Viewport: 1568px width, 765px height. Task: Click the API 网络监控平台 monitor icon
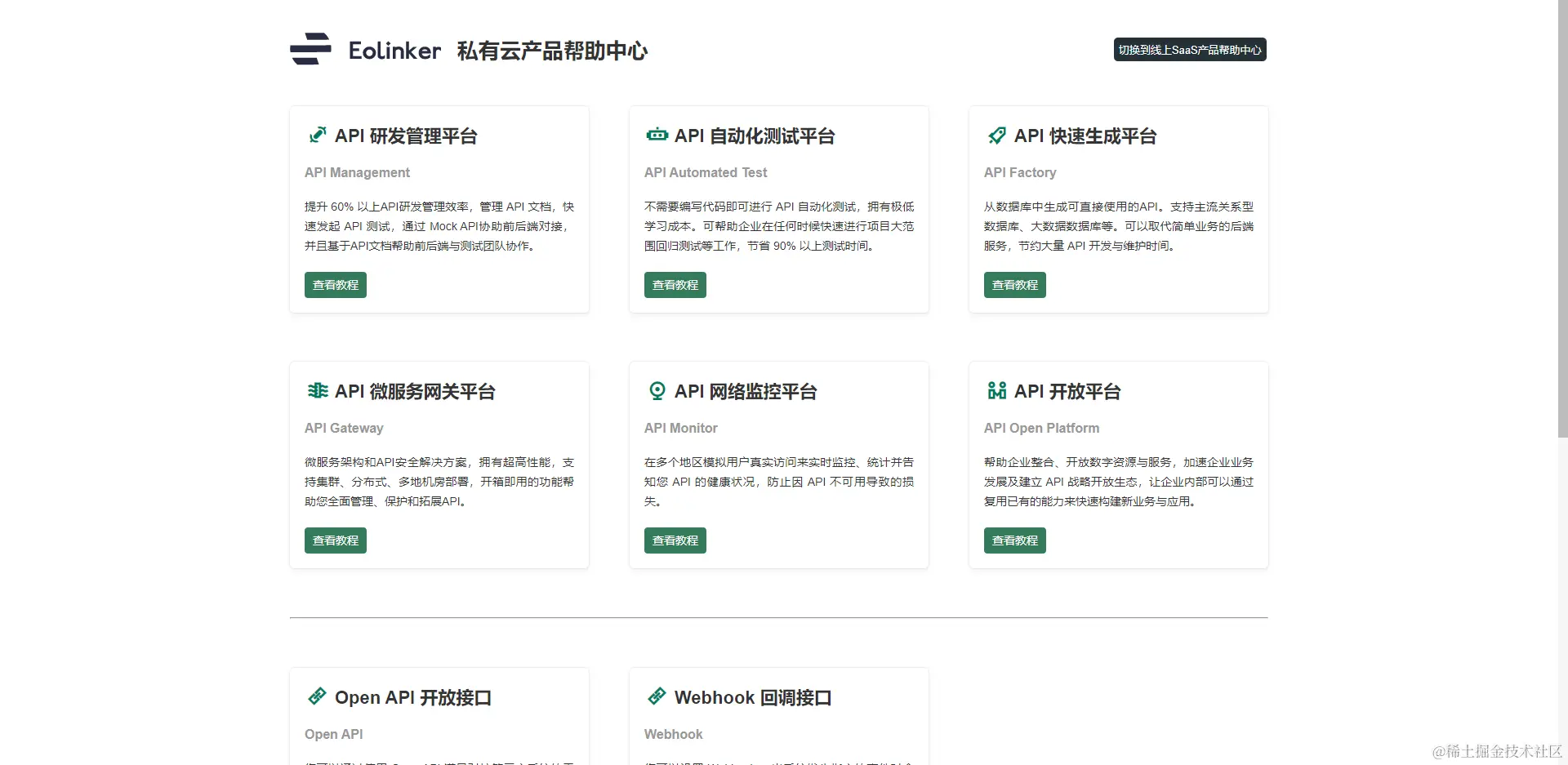tap(657, 391)
